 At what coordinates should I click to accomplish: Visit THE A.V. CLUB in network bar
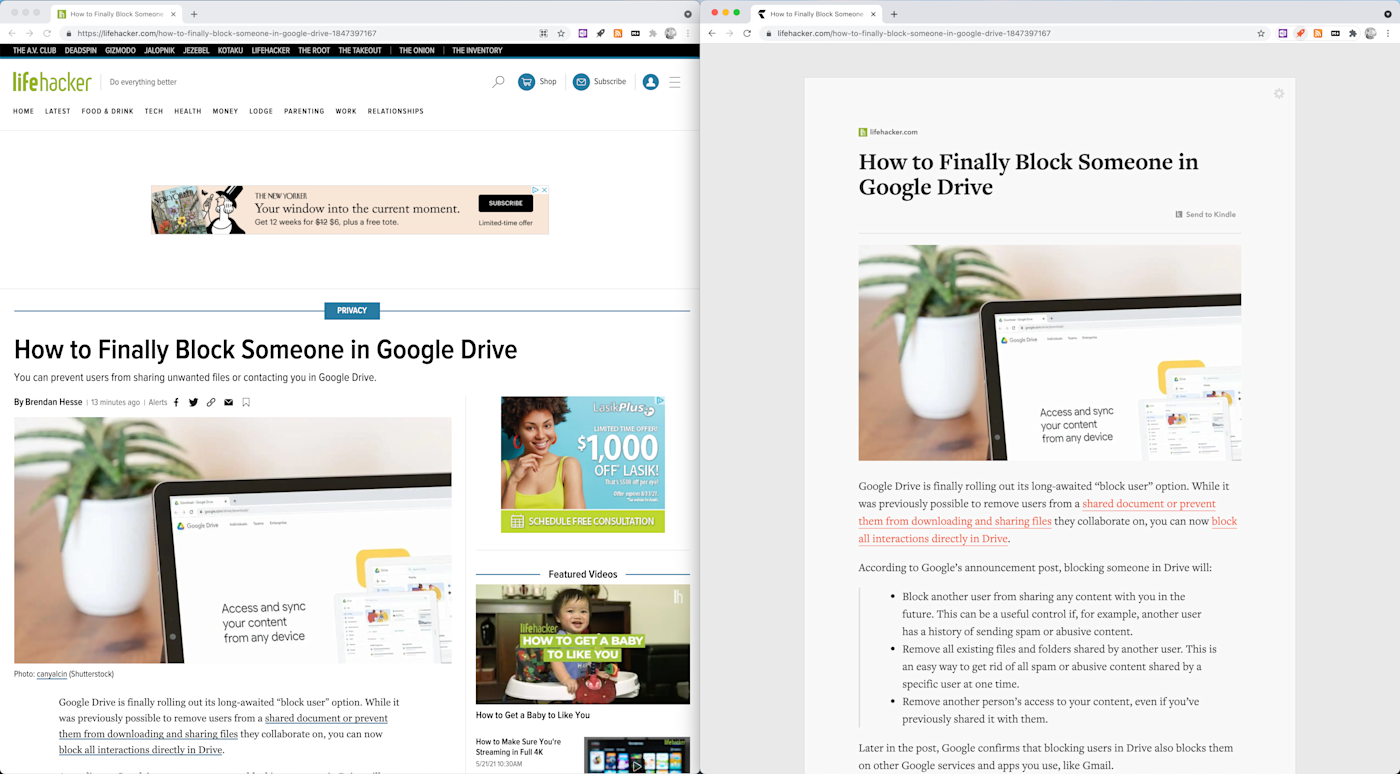(x=34, y=50)
